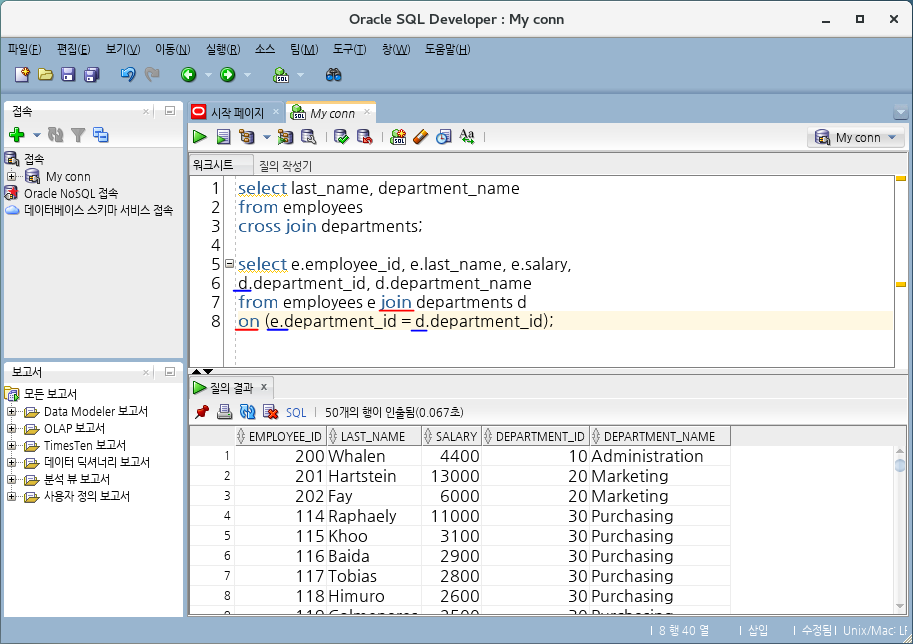Click the Redo arrow icon
Screen dimensions: 913x644
click(152, 75)
